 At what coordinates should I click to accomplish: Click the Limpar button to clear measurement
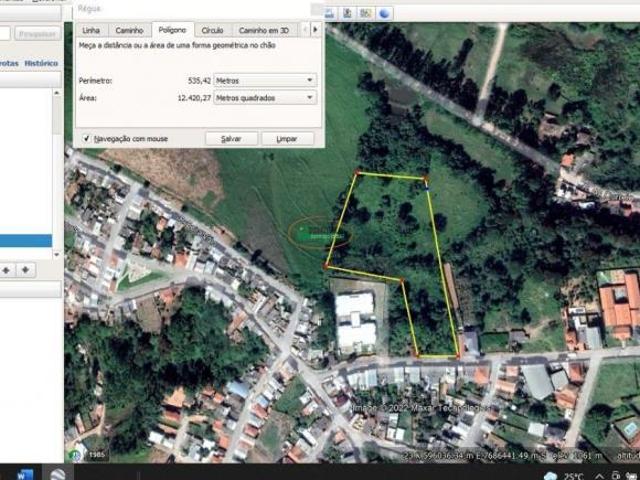(x=287, y=139)
